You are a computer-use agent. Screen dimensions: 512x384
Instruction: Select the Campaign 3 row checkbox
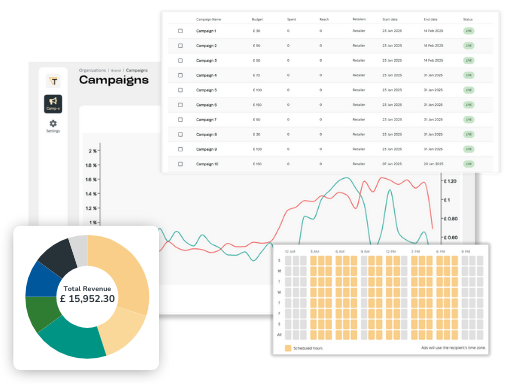180,60
